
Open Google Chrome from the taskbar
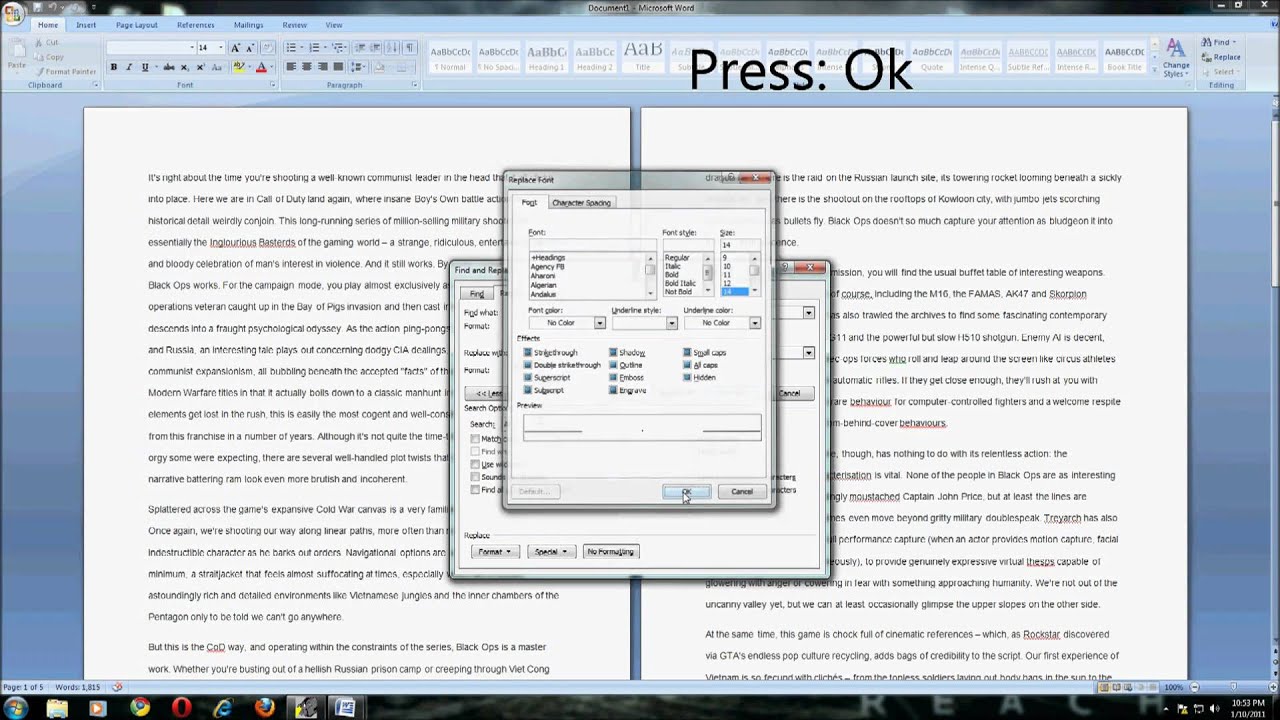pos(140,707)
